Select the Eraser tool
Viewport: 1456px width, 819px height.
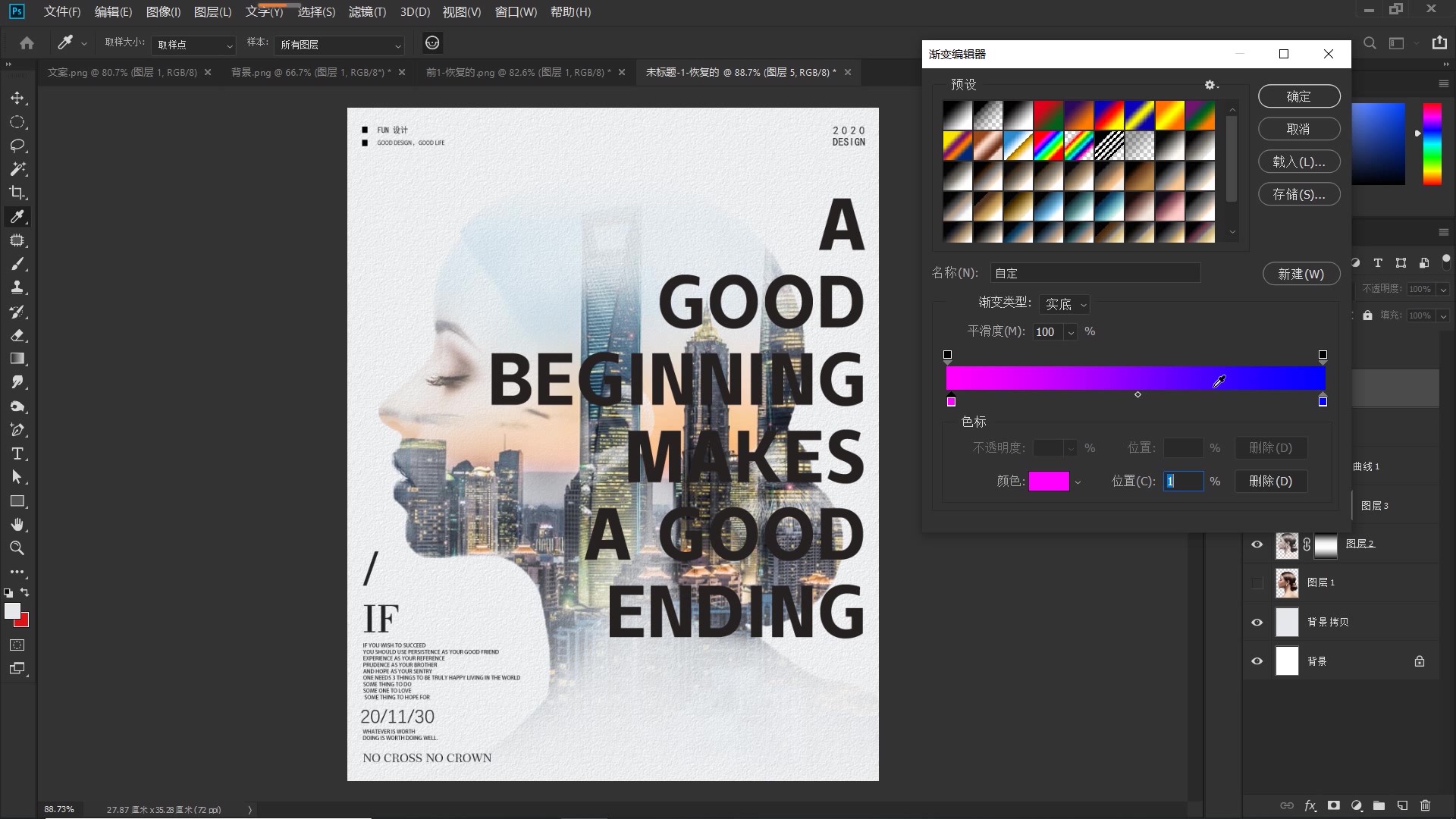click(x=17, y=335)
